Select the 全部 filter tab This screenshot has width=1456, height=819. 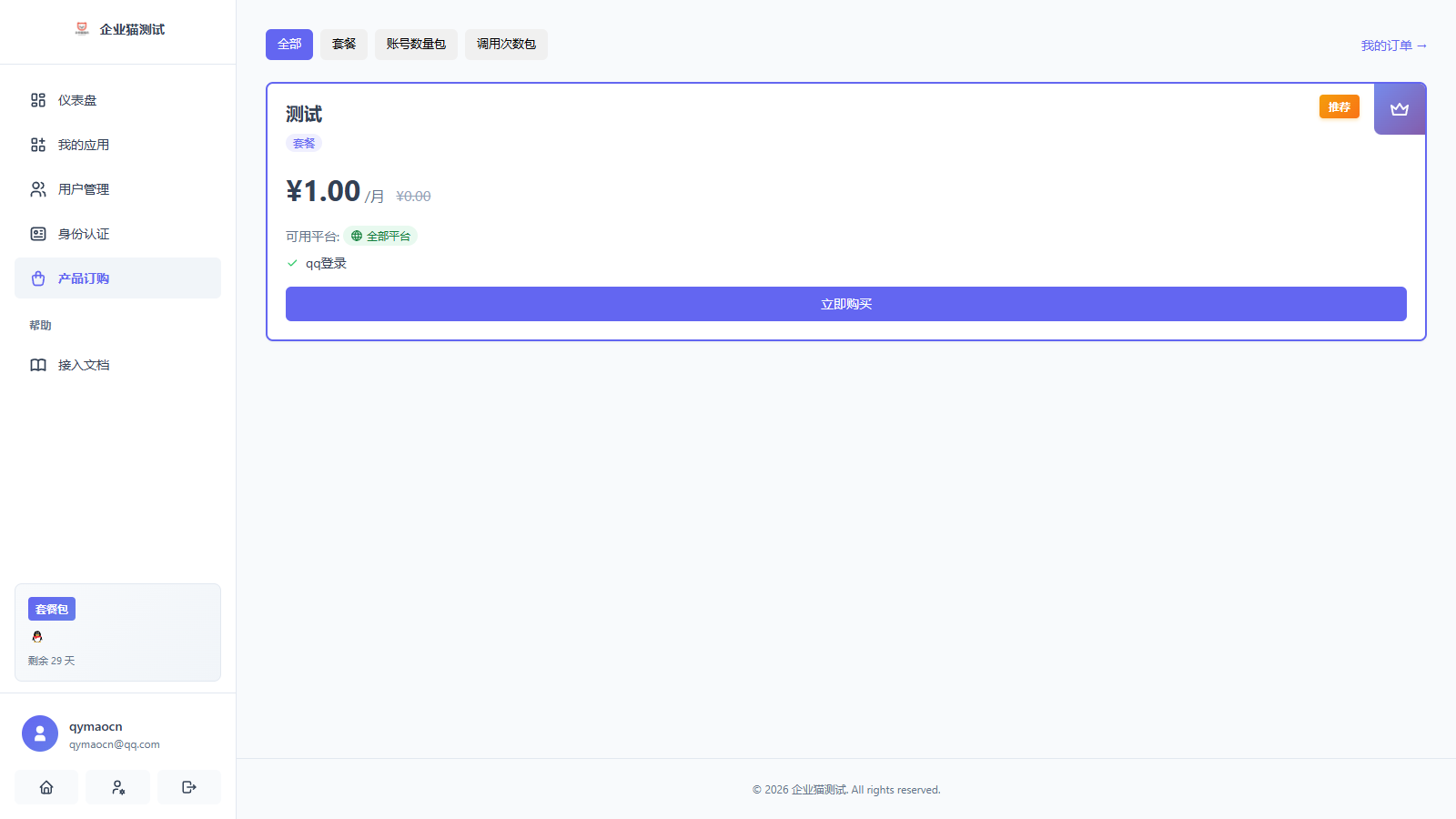(289, 45)
